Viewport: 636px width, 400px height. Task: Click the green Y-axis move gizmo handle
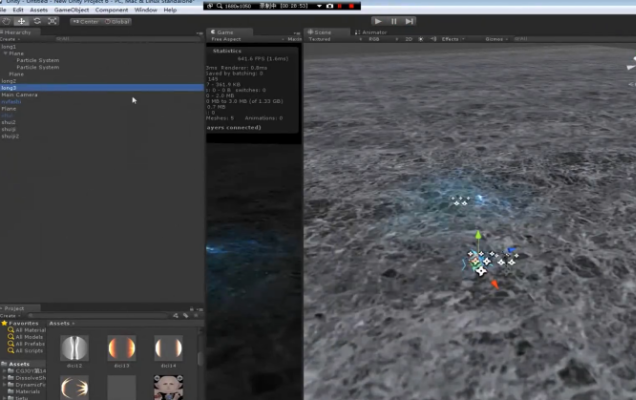(478, 236)
